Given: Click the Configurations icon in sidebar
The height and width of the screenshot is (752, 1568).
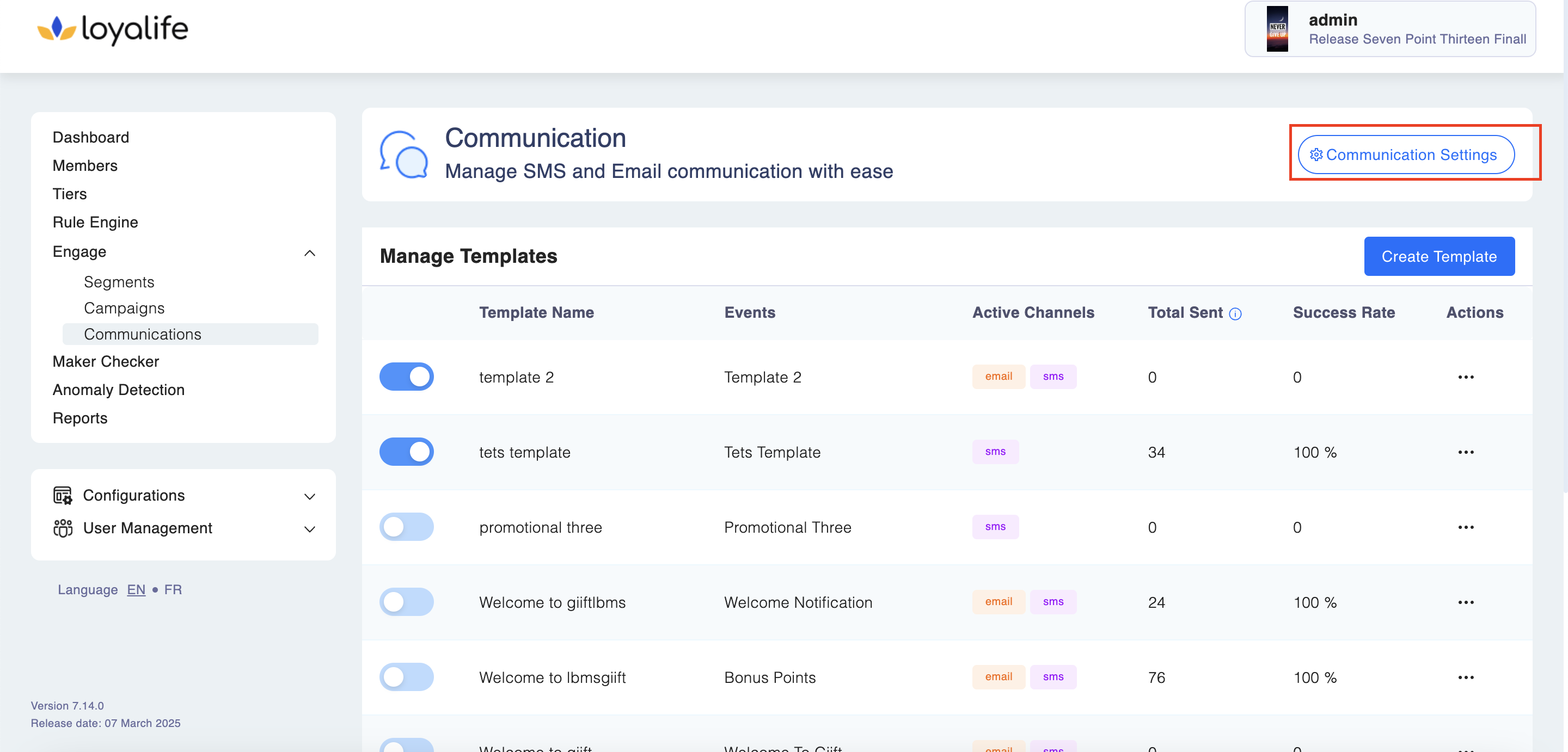Looking at the screenshot, I should pyautogui.click(x=63, y=495).
